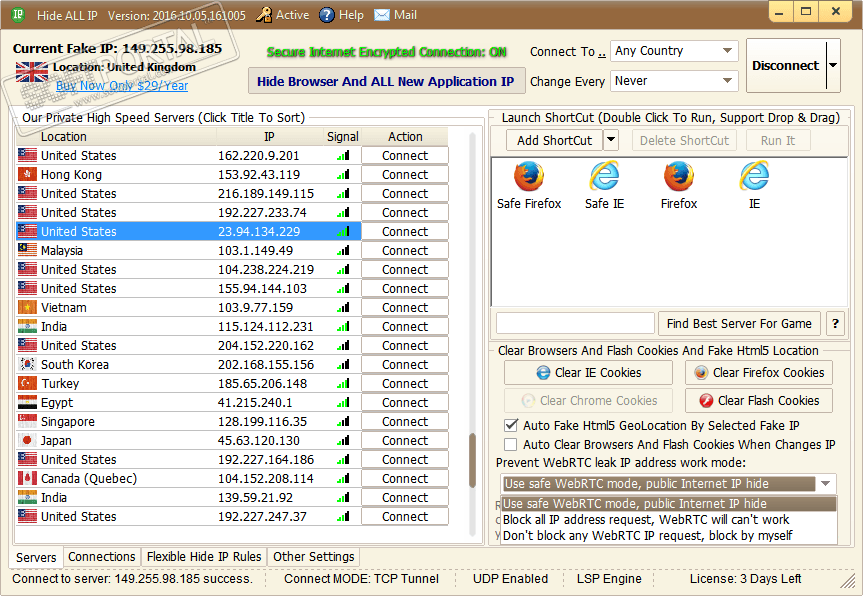Click the Egypt flag icon
863x596 pixels.
pyautogui.click(x=27, y=402)
